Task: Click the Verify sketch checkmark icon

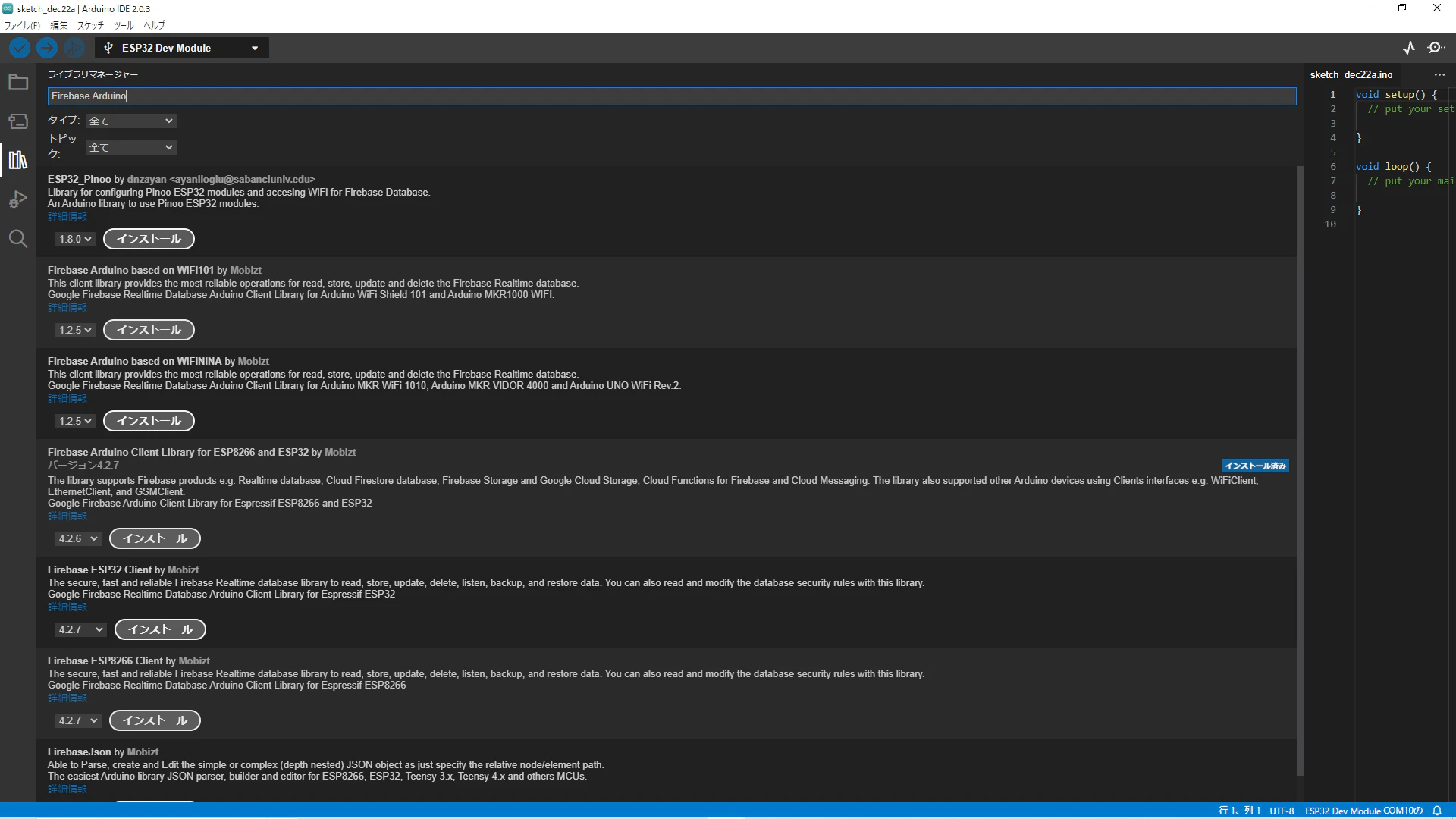Action: (x=20, y=48)
